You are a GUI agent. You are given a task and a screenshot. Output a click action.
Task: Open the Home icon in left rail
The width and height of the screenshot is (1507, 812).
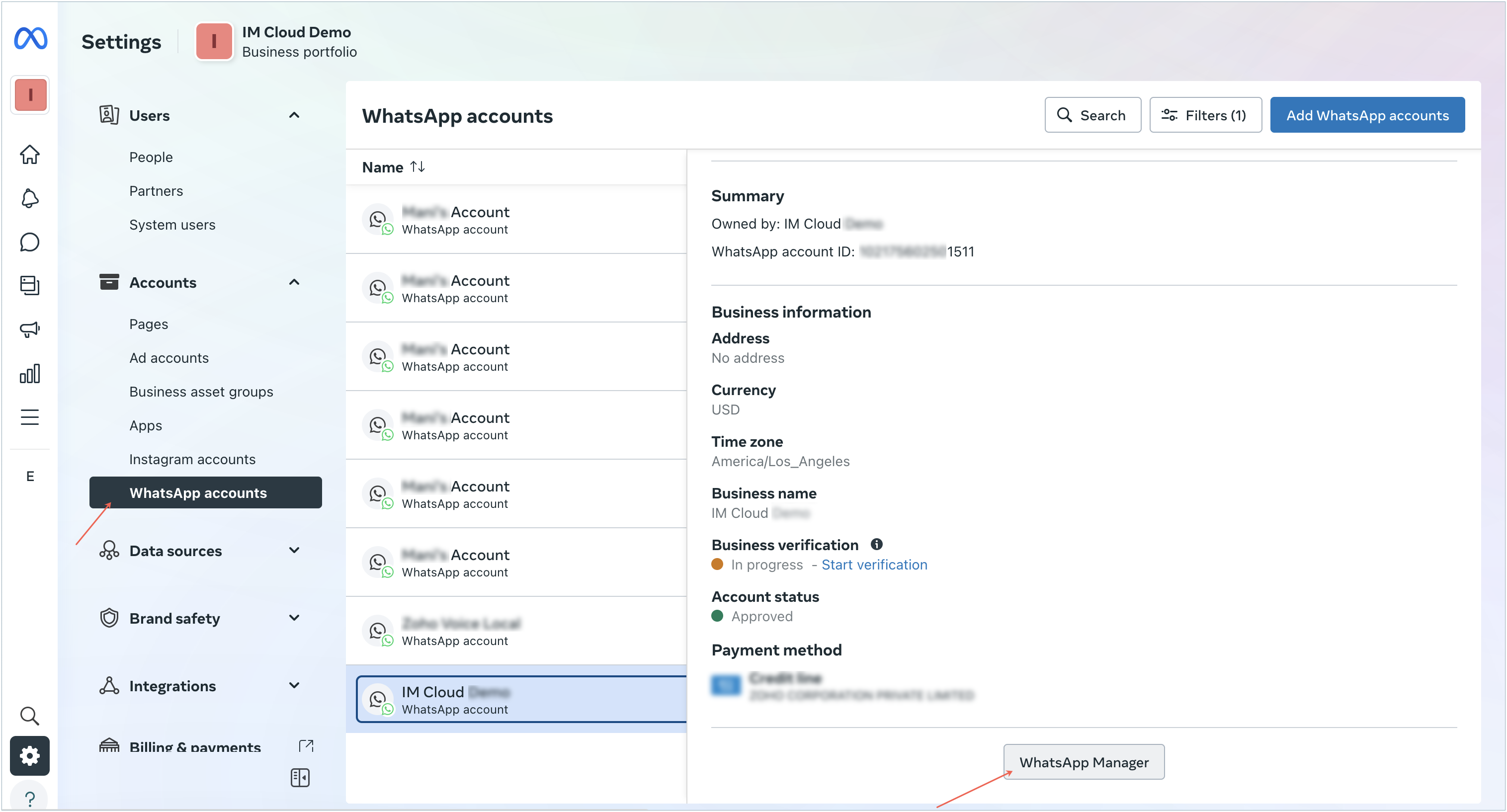(x=30, y=155)
